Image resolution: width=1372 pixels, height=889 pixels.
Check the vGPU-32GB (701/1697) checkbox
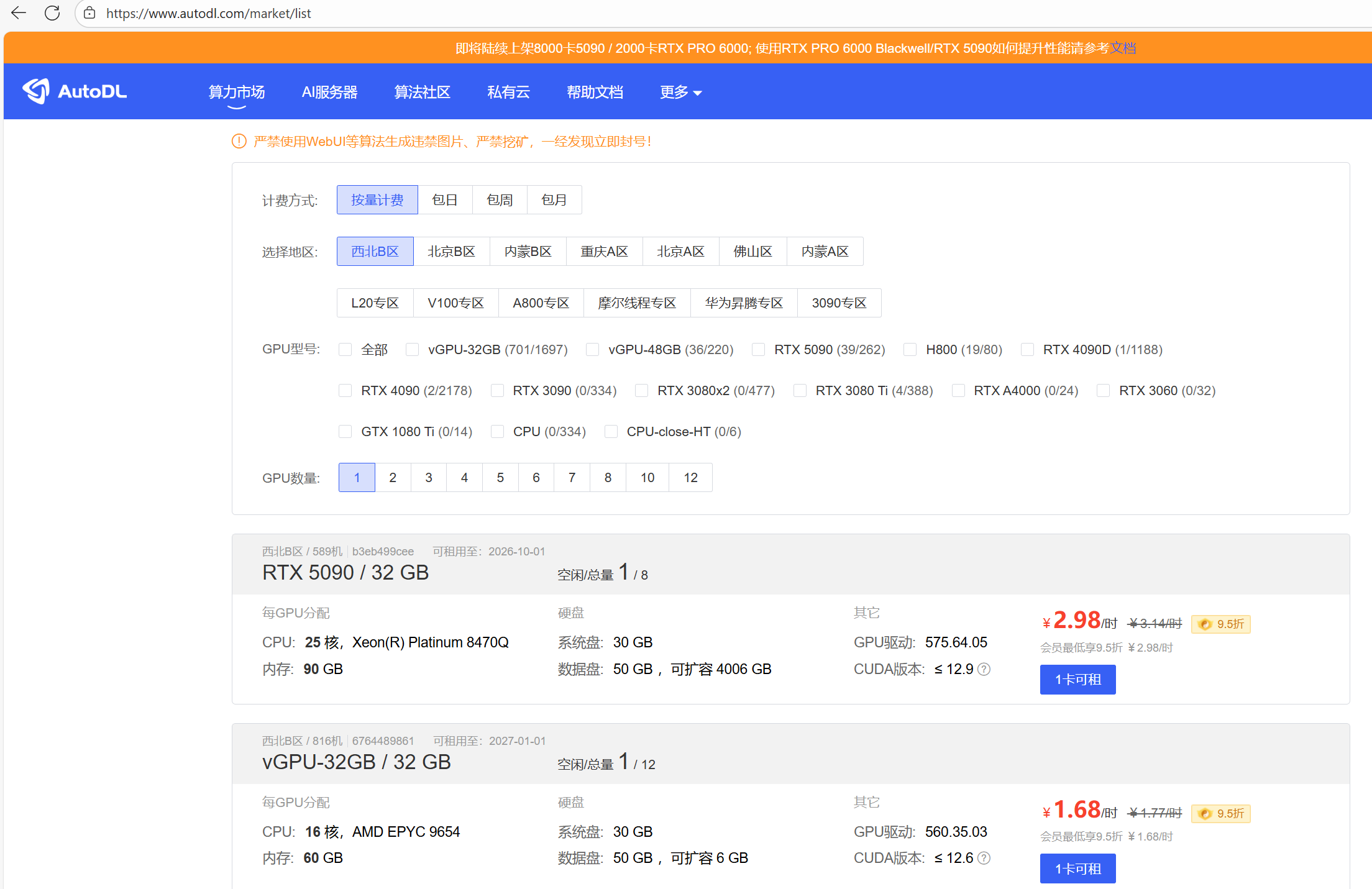tap(412, 350)
